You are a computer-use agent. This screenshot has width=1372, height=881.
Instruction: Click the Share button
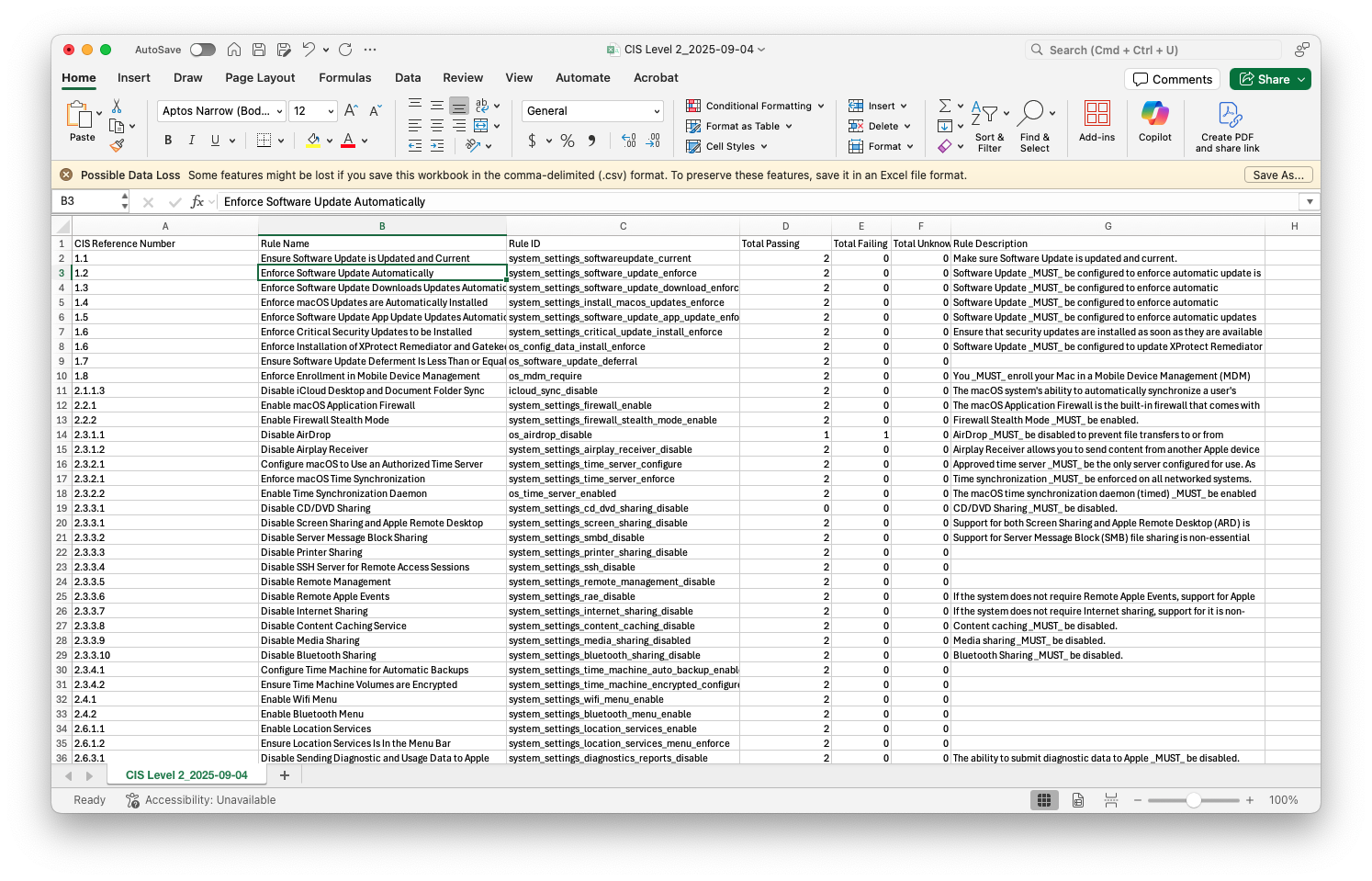pos(1270,79)
